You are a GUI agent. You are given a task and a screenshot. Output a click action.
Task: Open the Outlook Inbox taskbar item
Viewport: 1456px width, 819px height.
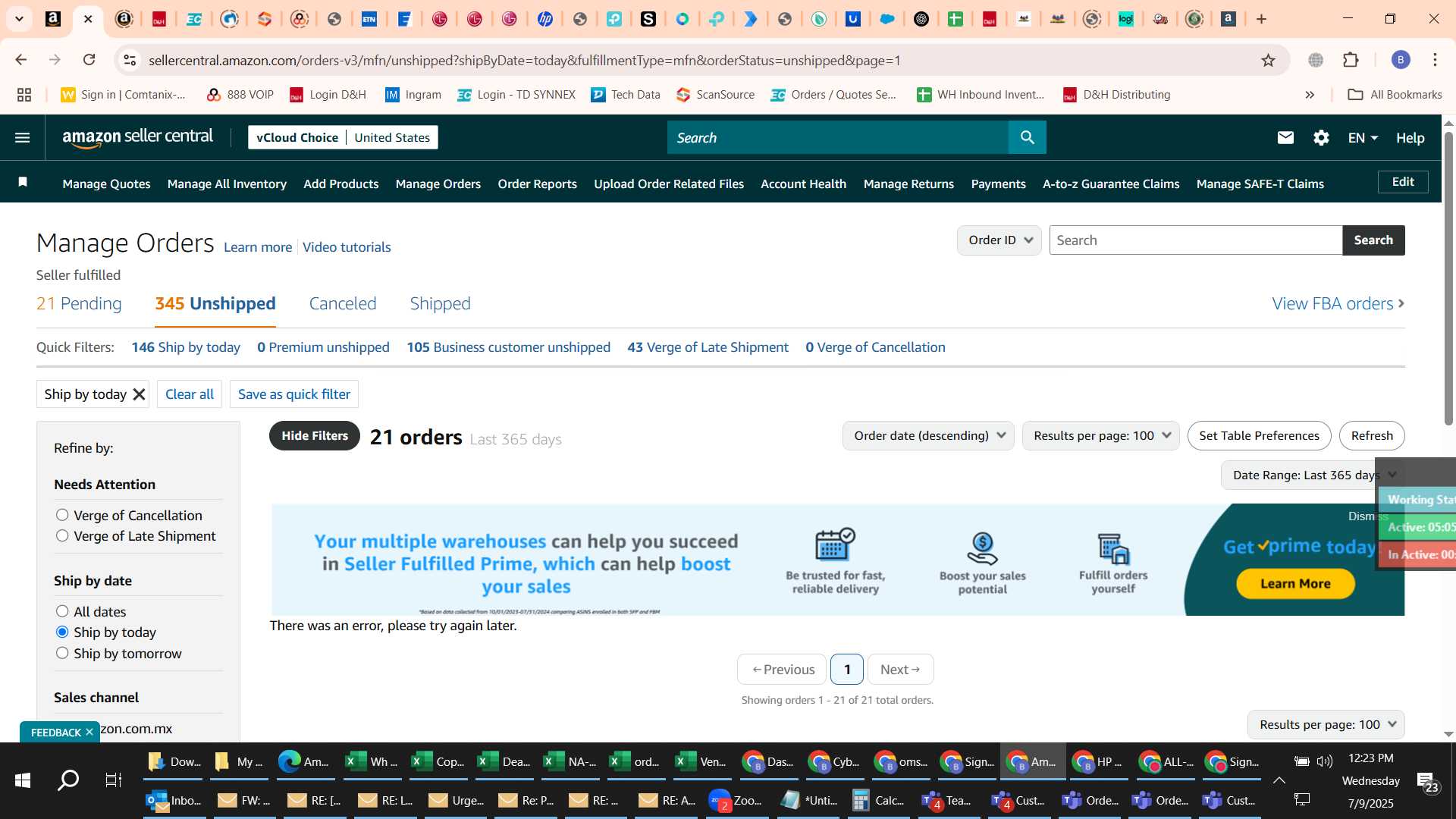pyautogui.click(x=174, y=800)
